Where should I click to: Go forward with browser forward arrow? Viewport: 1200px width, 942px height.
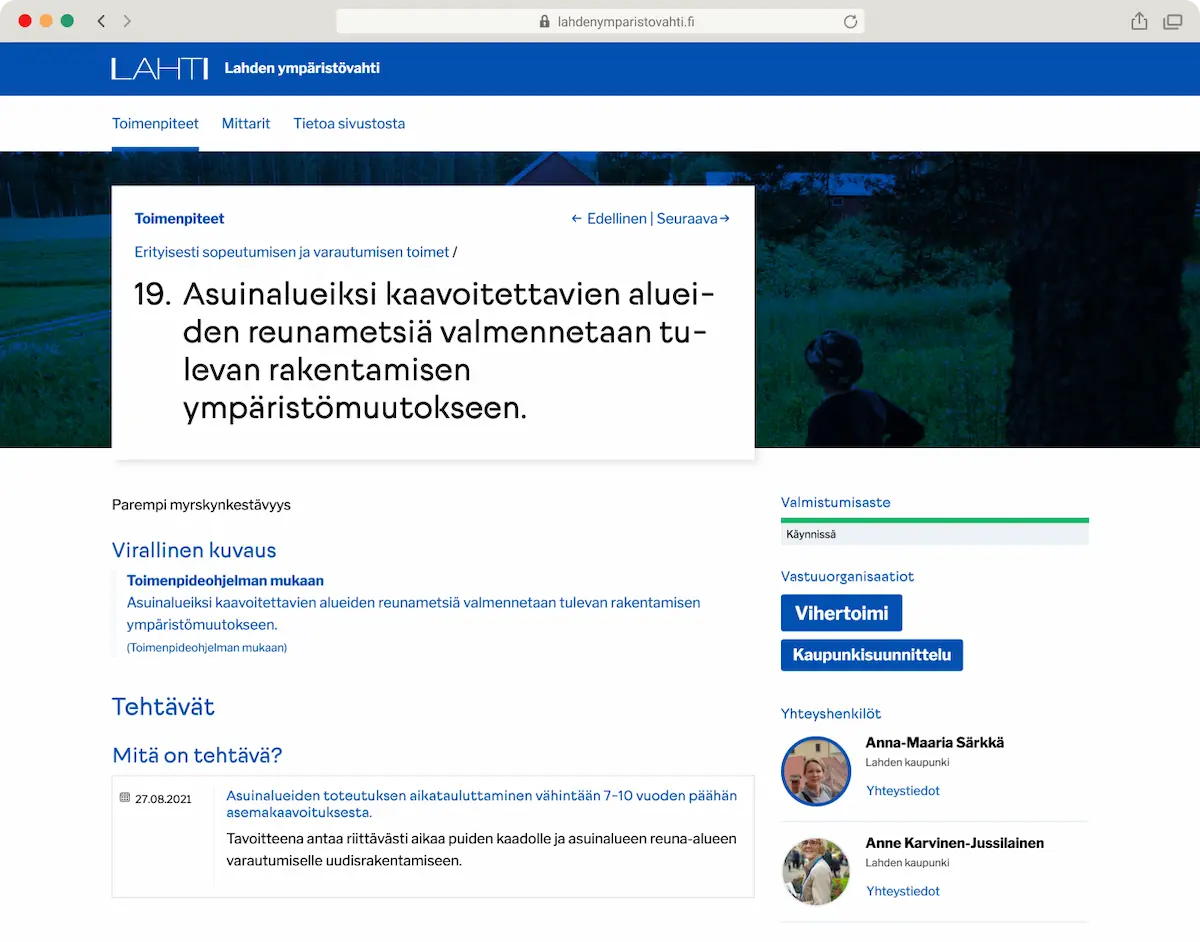click(x=127, y=21)
